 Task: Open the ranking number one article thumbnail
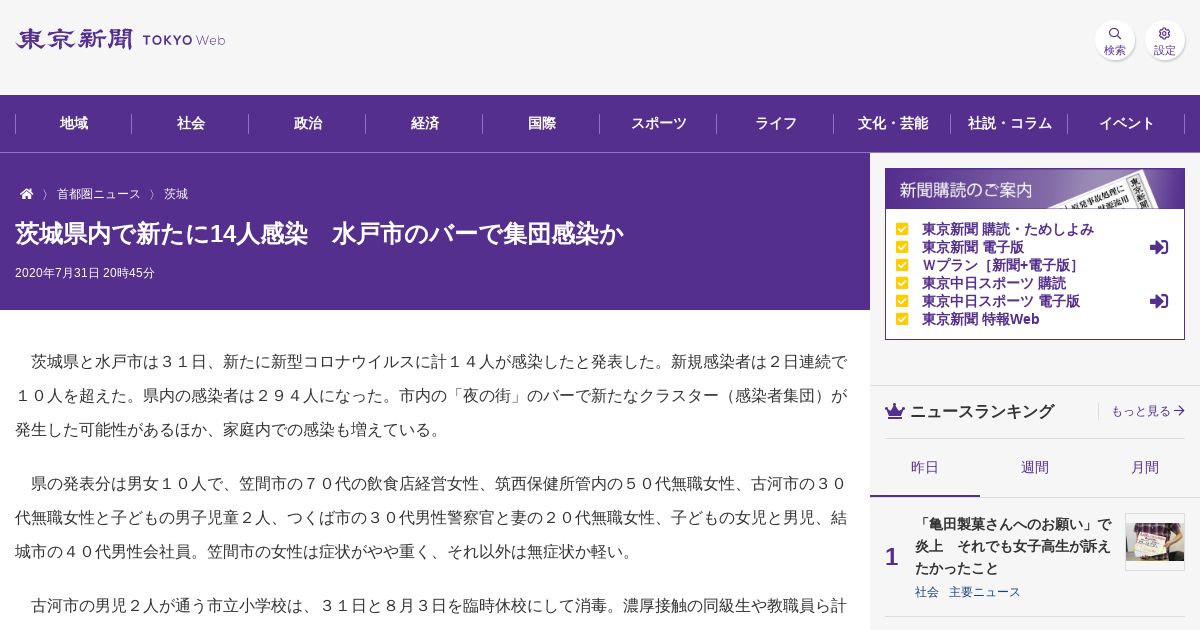click(x=1155, y=542)
